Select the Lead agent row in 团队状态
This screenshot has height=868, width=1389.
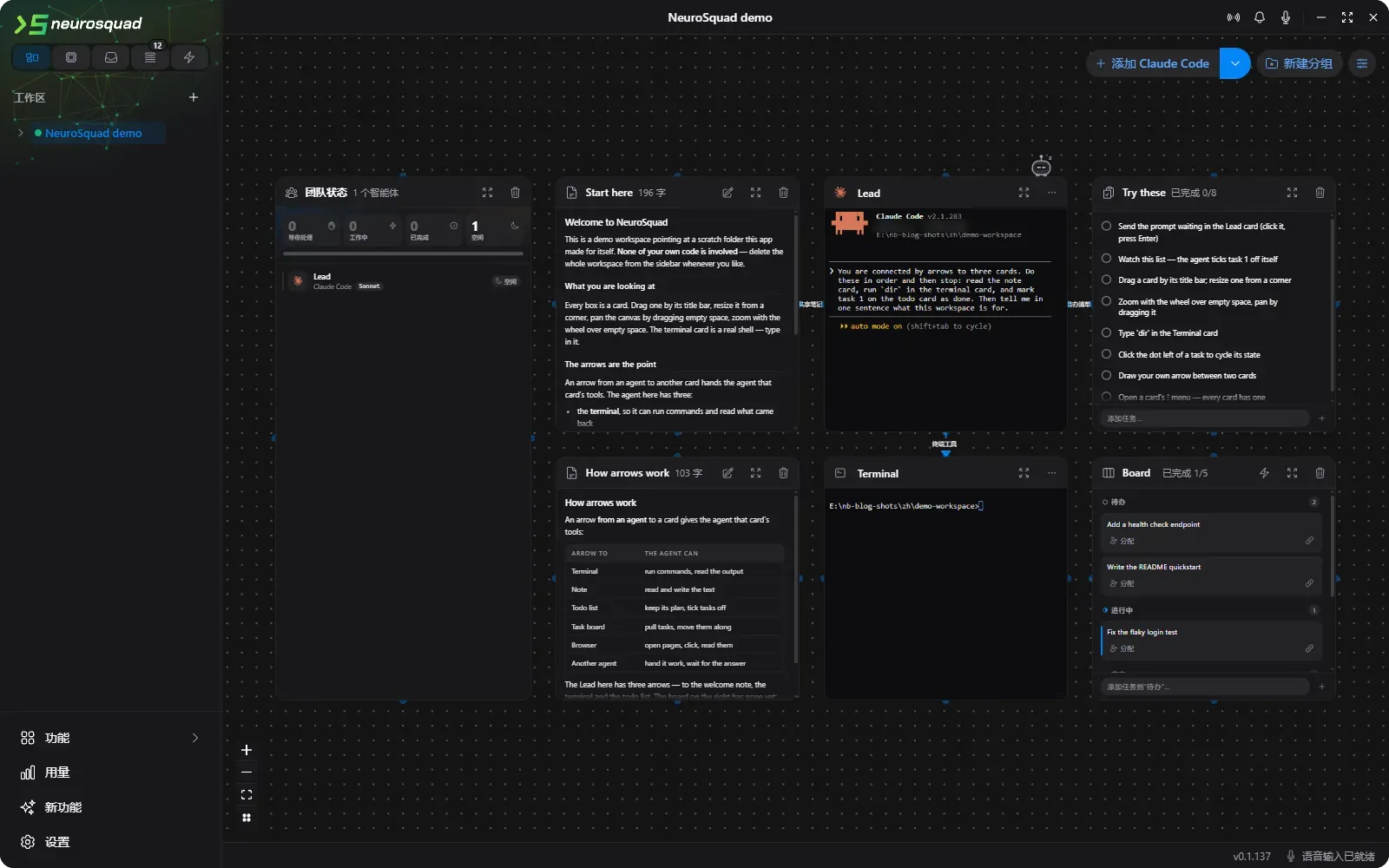pyautogui.click(x=403, y=281)
